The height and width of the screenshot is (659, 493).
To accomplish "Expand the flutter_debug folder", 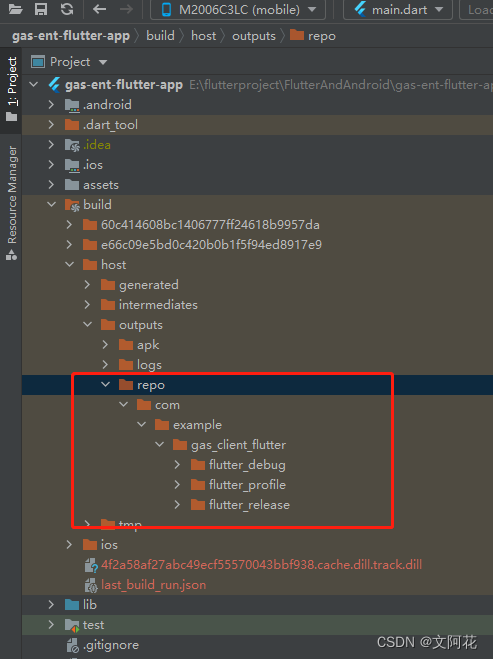I will 177,465.
